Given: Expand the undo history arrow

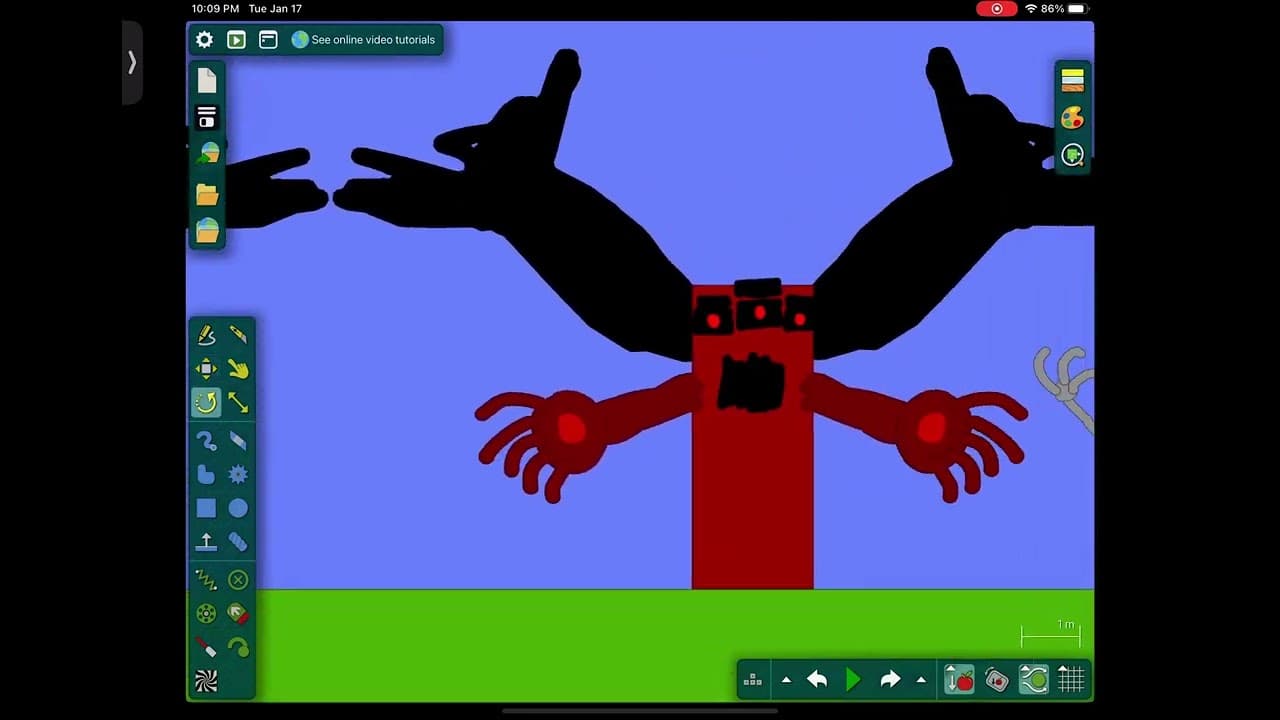Looking at the screenshot, I should [786, 680].
